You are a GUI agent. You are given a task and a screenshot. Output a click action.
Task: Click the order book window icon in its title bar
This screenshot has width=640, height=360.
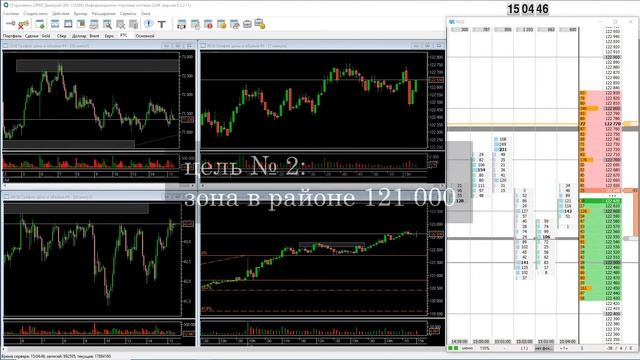click(452, 22)
